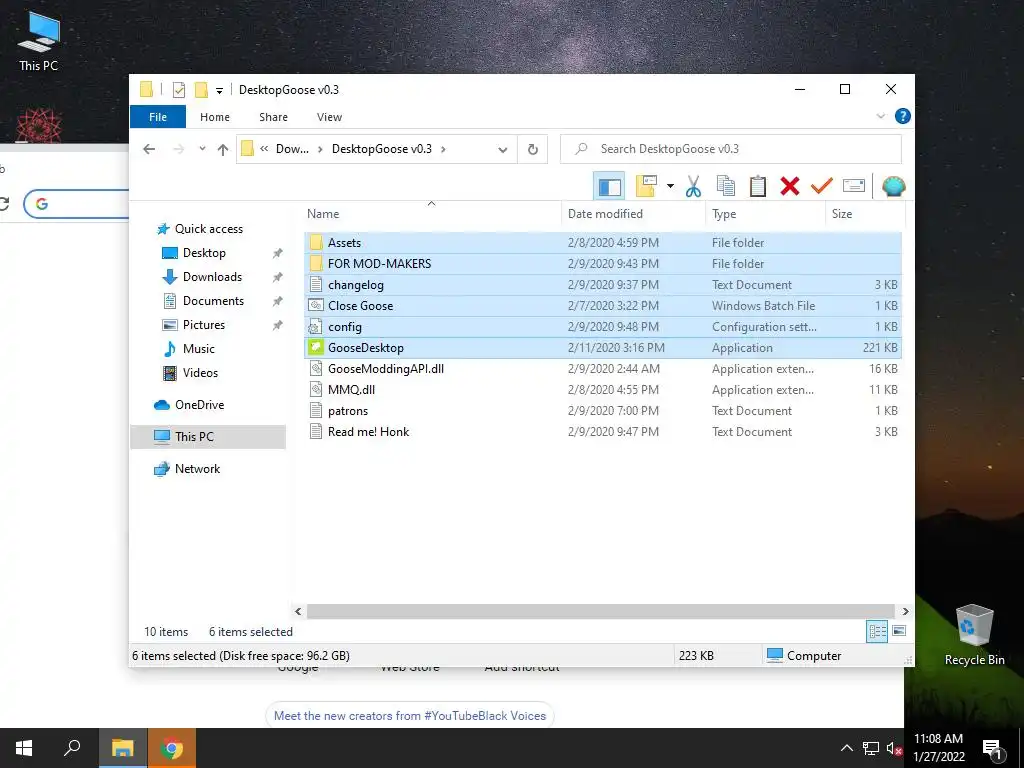The width and height of the screenshot is (1024, 768).
Task: Open This PC desktop icon
Action: pos(39,40)
